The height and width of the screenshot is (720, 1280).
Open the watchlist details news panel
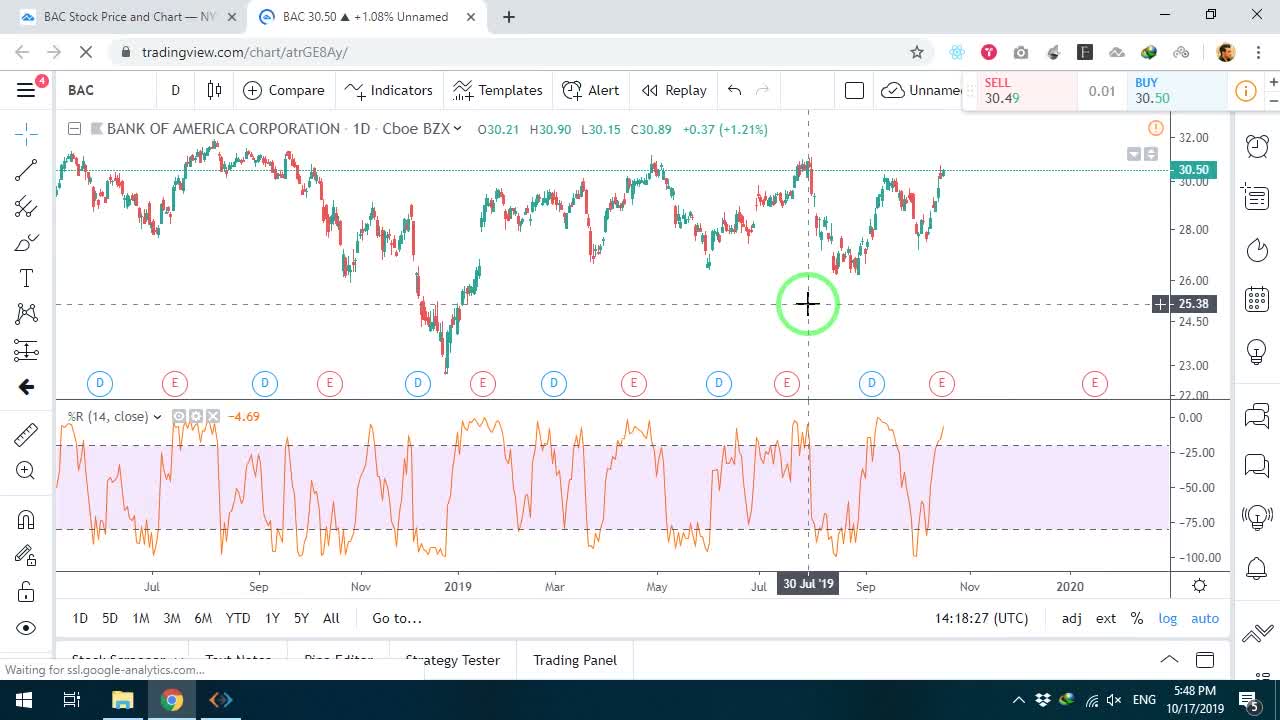1257,197
